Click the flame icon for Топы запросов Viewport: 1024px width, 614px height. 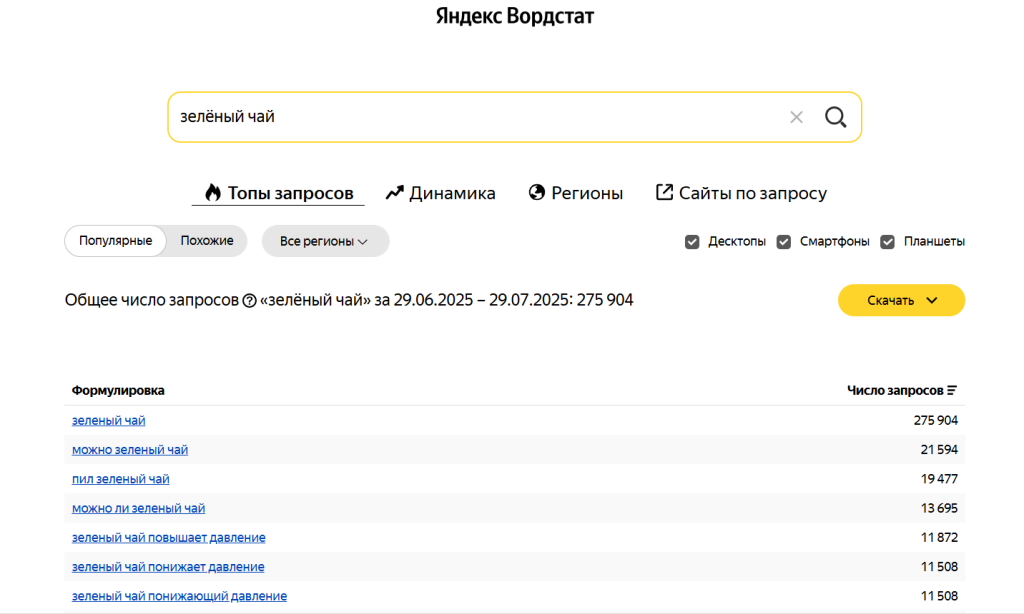pos(212,193)
